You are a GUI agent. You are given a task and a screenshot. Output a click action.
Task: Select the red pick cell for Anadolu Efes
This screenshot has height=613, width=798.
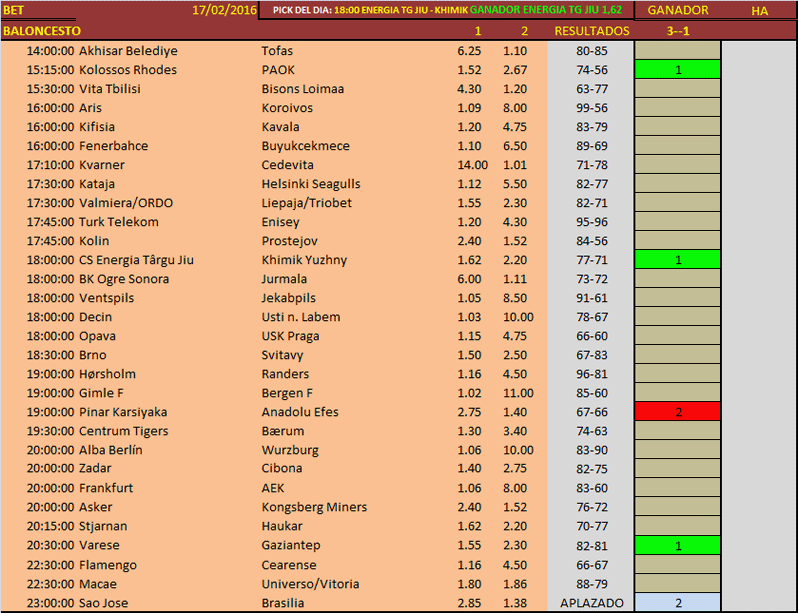click(677, 411)
